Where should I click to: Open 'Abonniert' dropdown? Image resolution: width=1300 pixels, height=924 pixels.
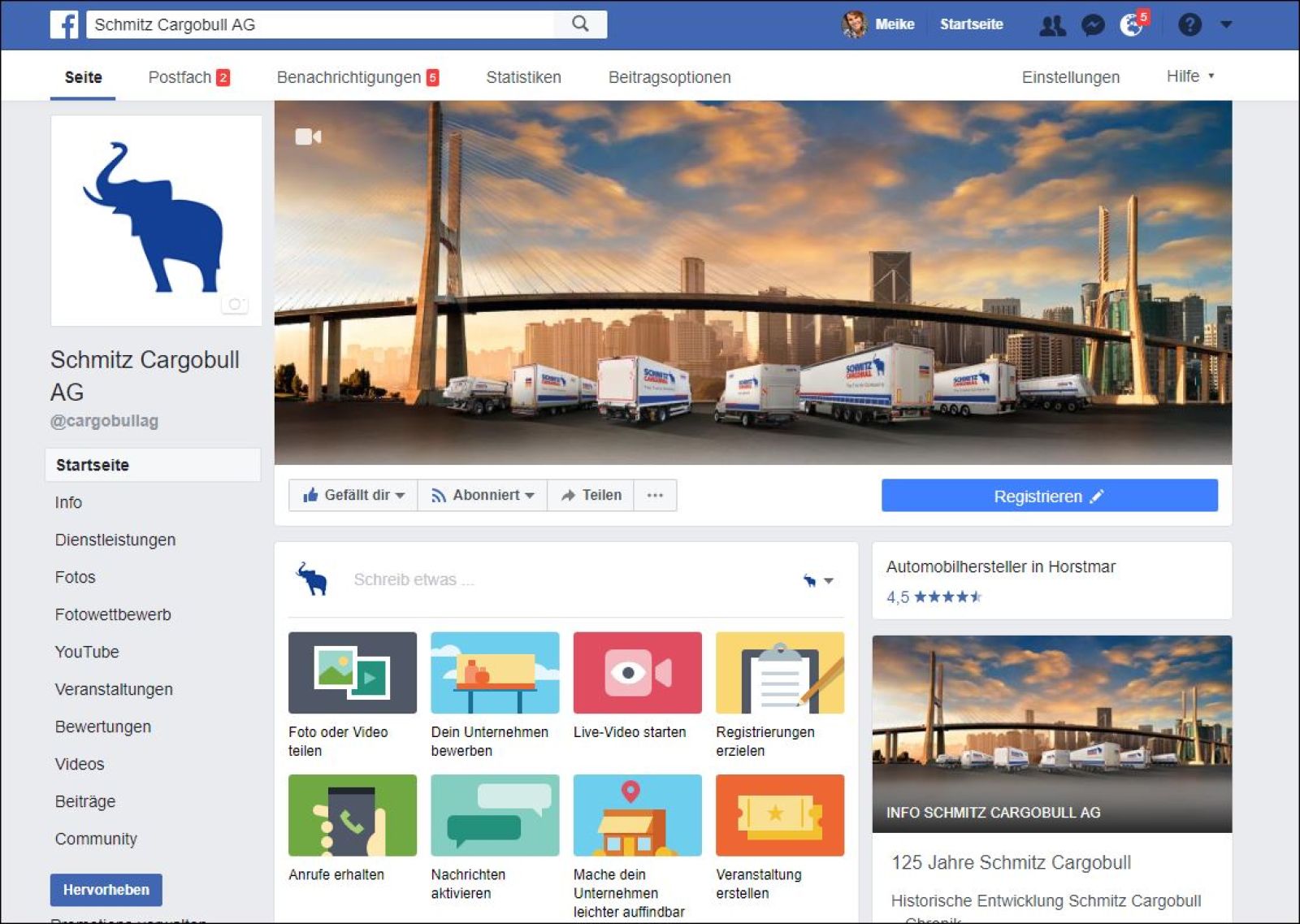click(x=483, y=495)
